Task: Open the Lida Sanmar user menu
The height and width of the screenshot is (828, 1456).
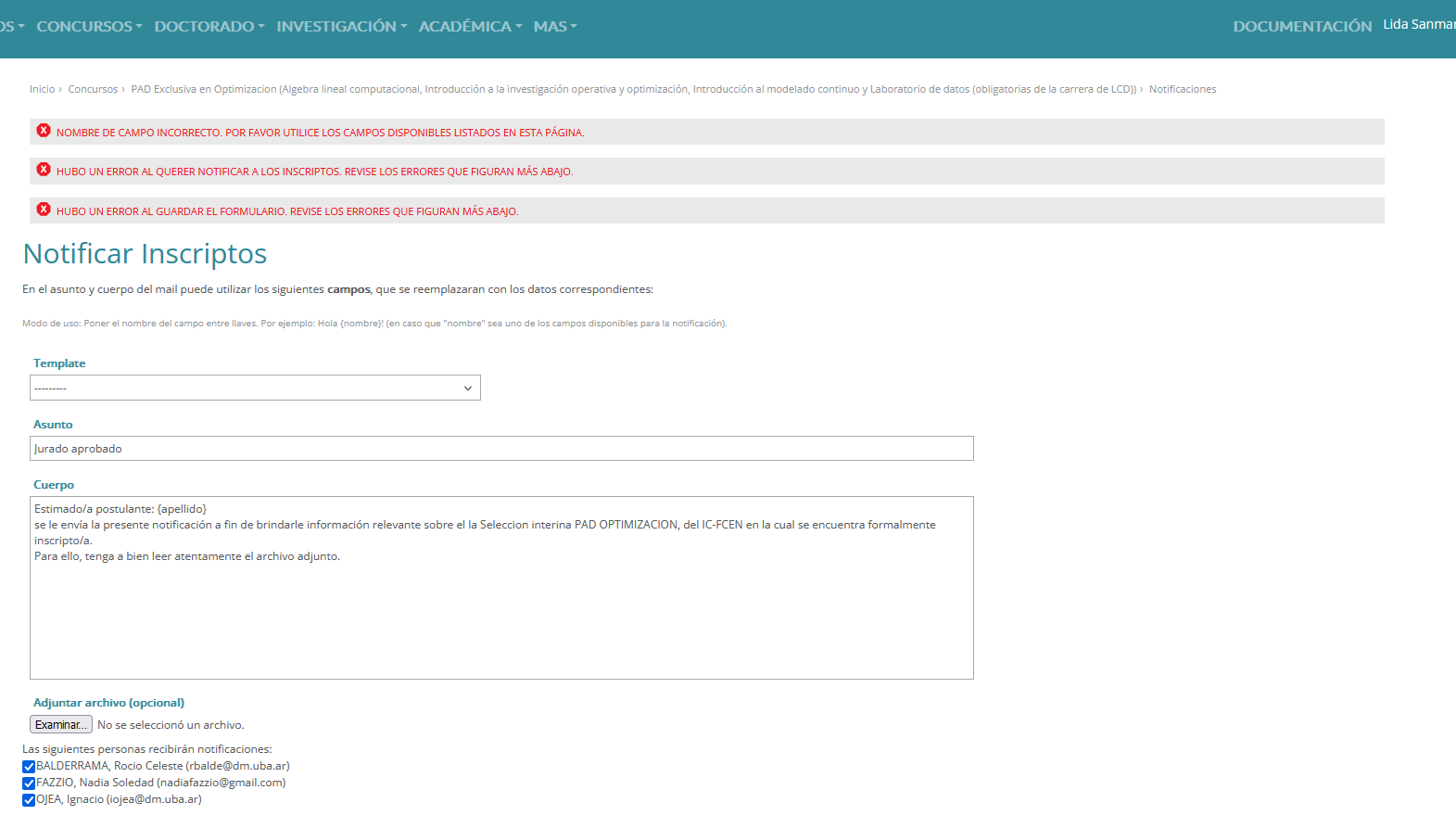Action: click(1419, 24)
